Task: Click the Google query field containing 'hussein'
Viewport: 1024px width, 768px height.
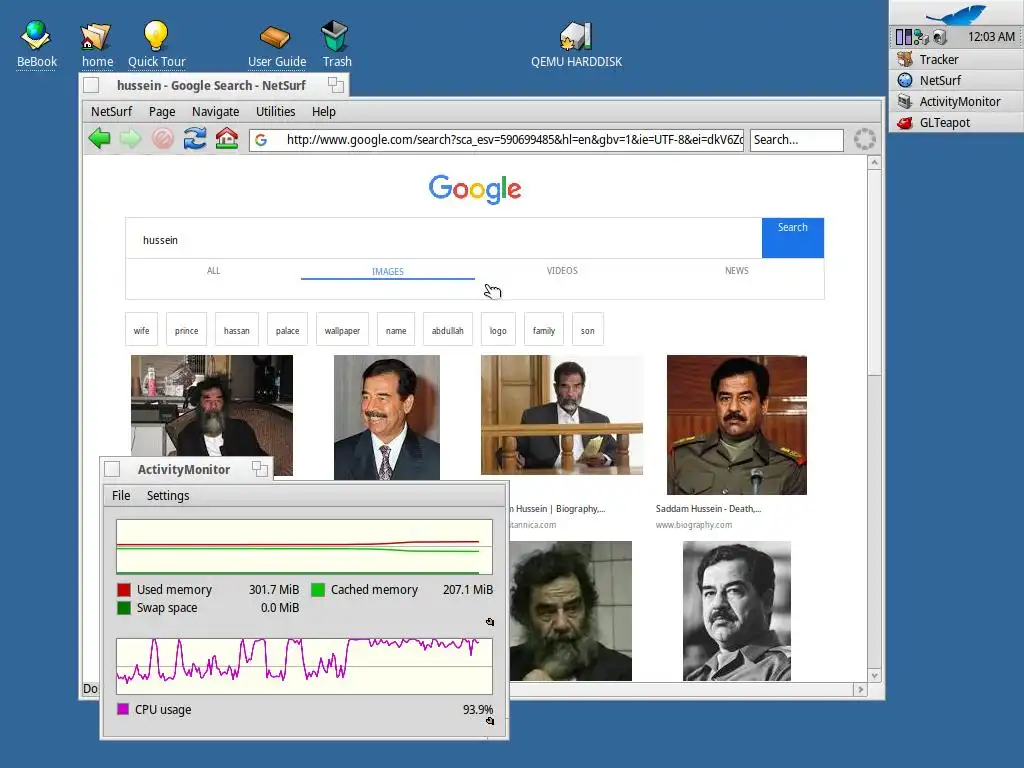Action: coord(443,239)
